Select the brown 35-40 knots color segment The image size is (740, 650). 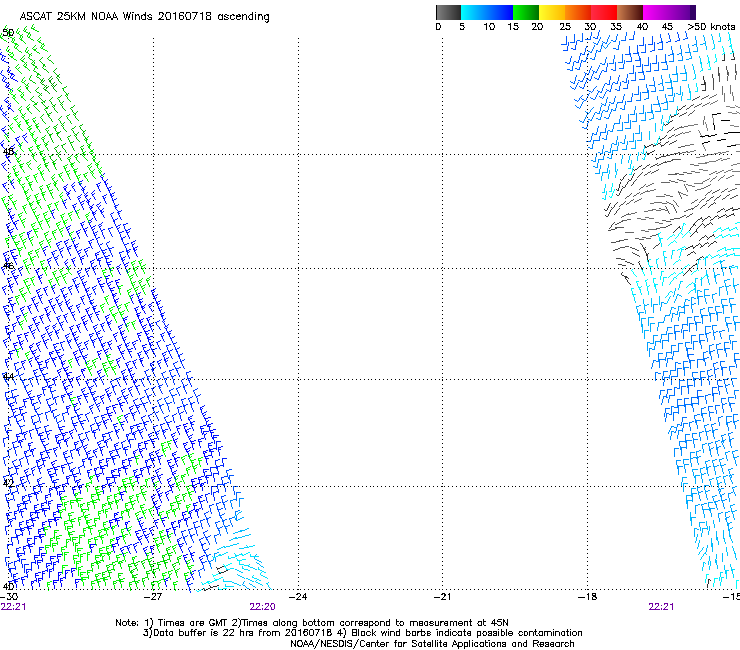click(x=630, y=12)
